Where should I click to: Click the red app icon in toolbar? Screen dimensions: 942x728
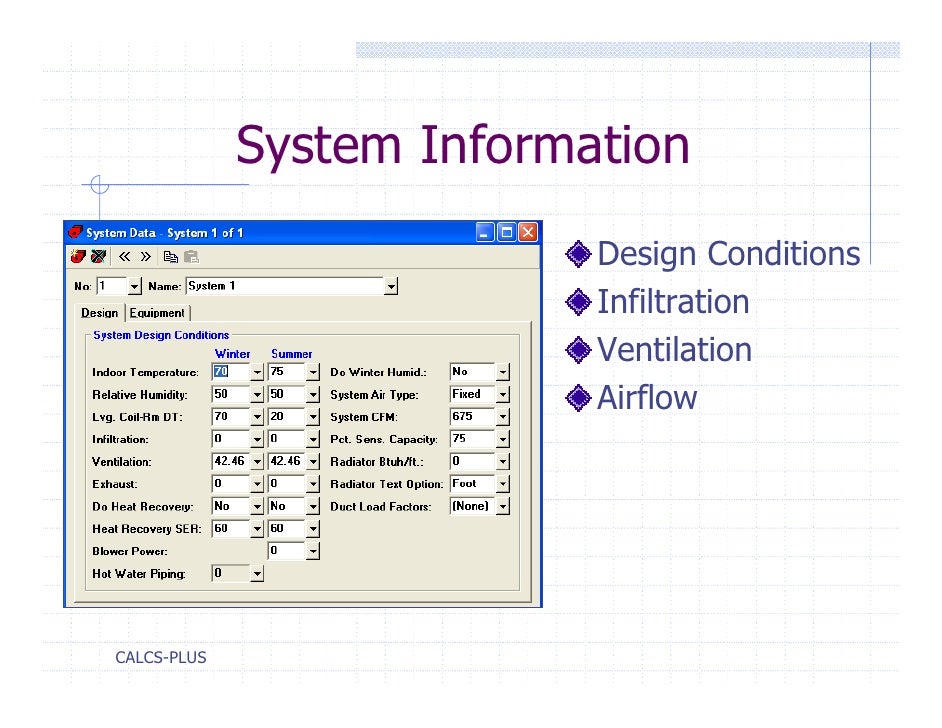(x=78, y=257)
